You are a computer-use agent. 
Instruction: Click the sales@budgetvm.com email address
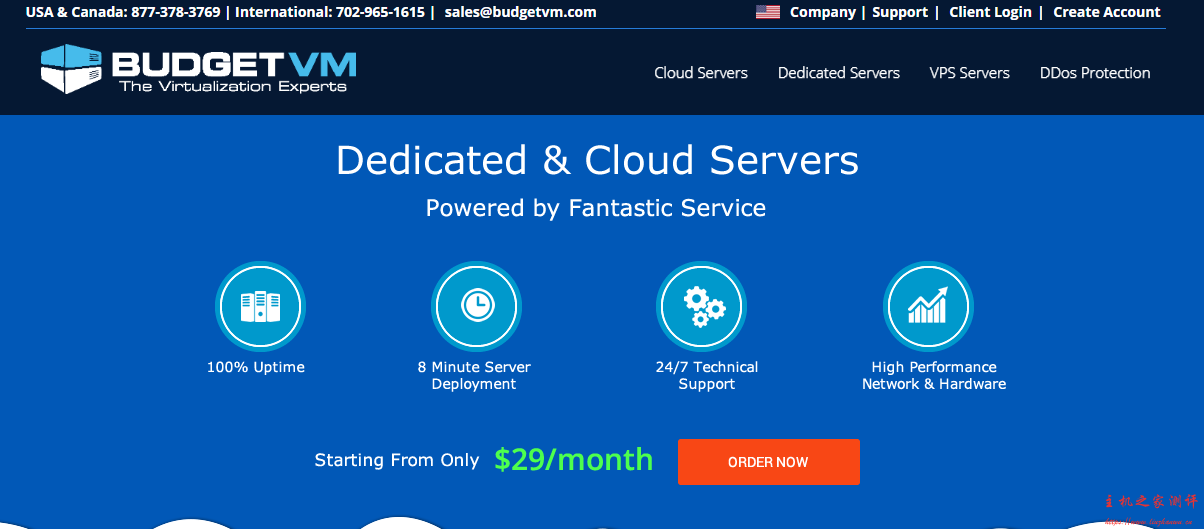[x=520, y=13]
